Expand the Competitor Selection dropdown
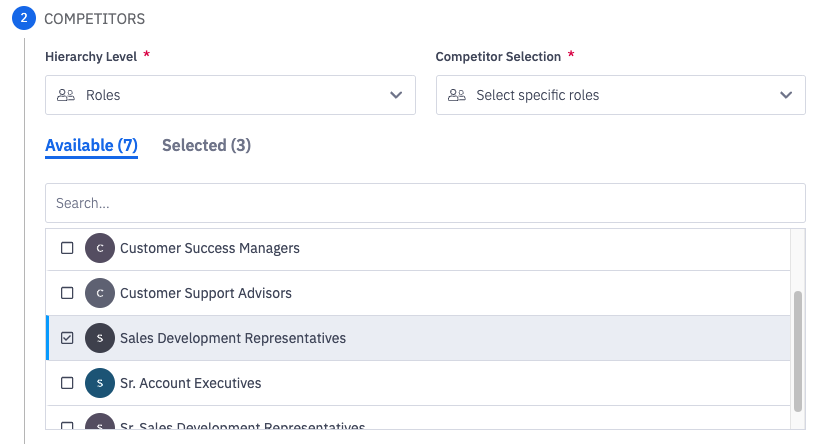 pos(620,95)
